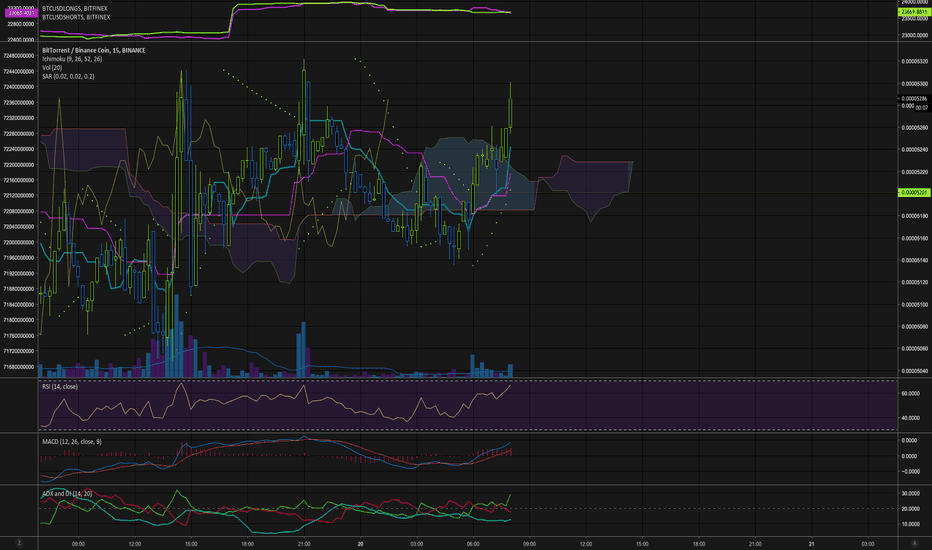Select the Vol (20) indicator legend
The height and width of the screenshot is (550, 932).
click(52, 68)
